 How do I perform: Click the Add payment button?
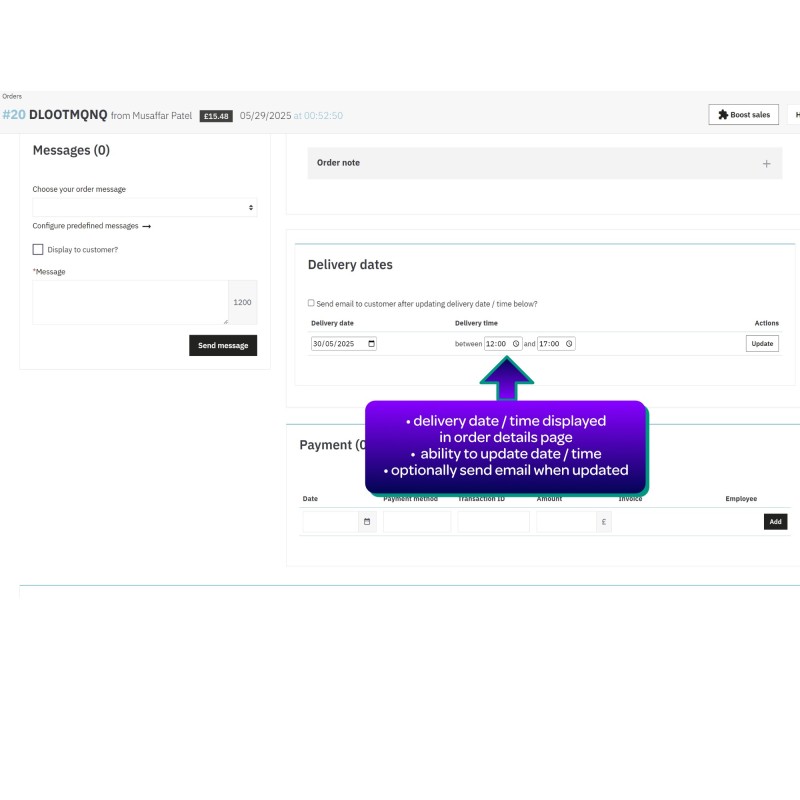tap(775, 521)
